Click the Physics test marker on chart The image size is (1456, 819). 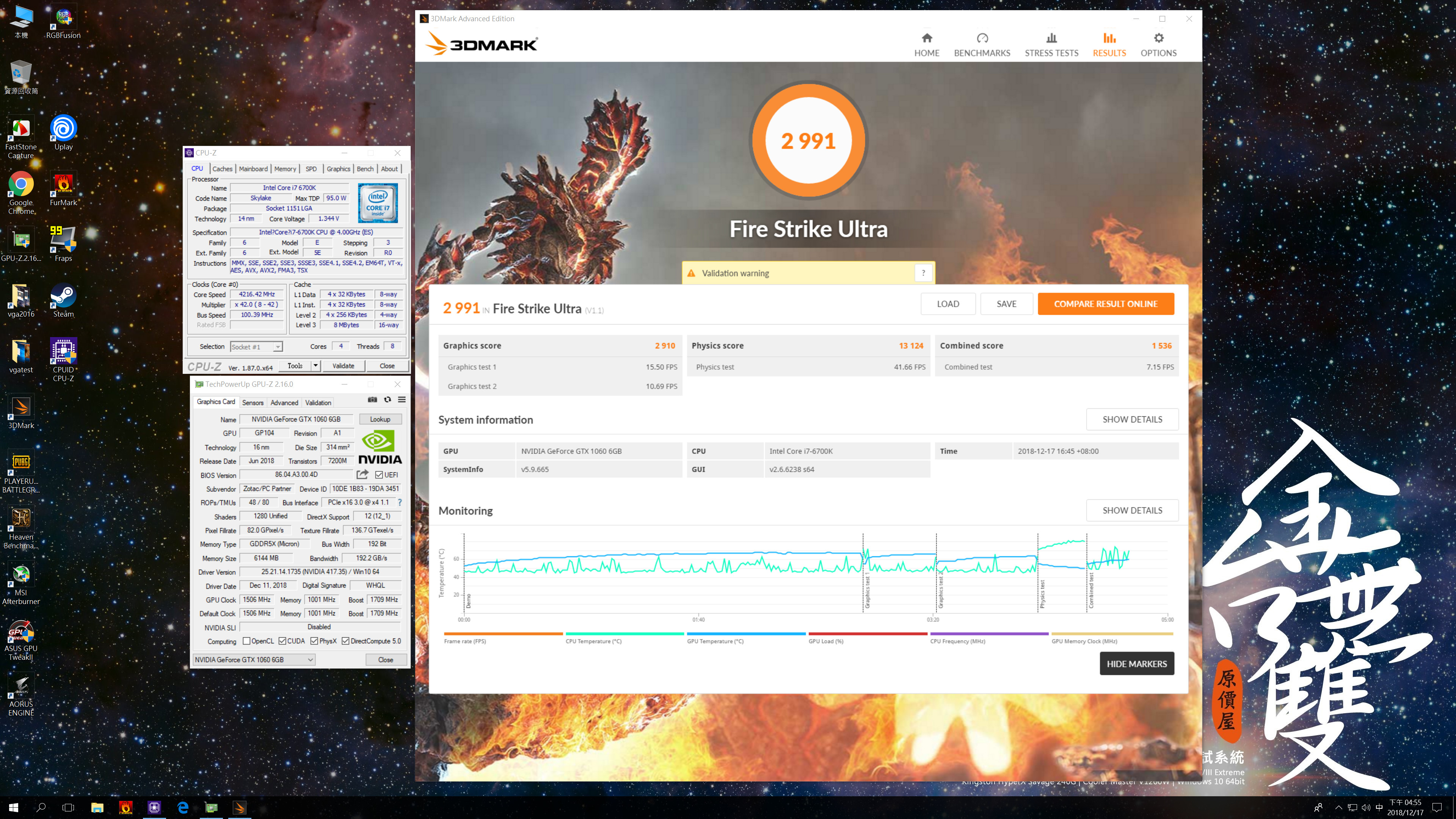[1042, 593]
